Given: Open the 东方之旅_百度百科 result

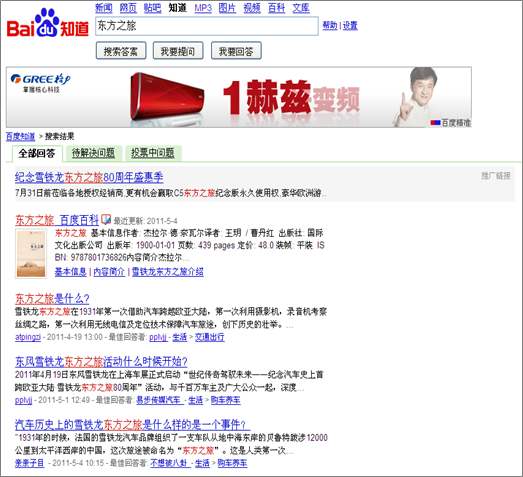Looking at the screenshot, I should pos(57,220).
